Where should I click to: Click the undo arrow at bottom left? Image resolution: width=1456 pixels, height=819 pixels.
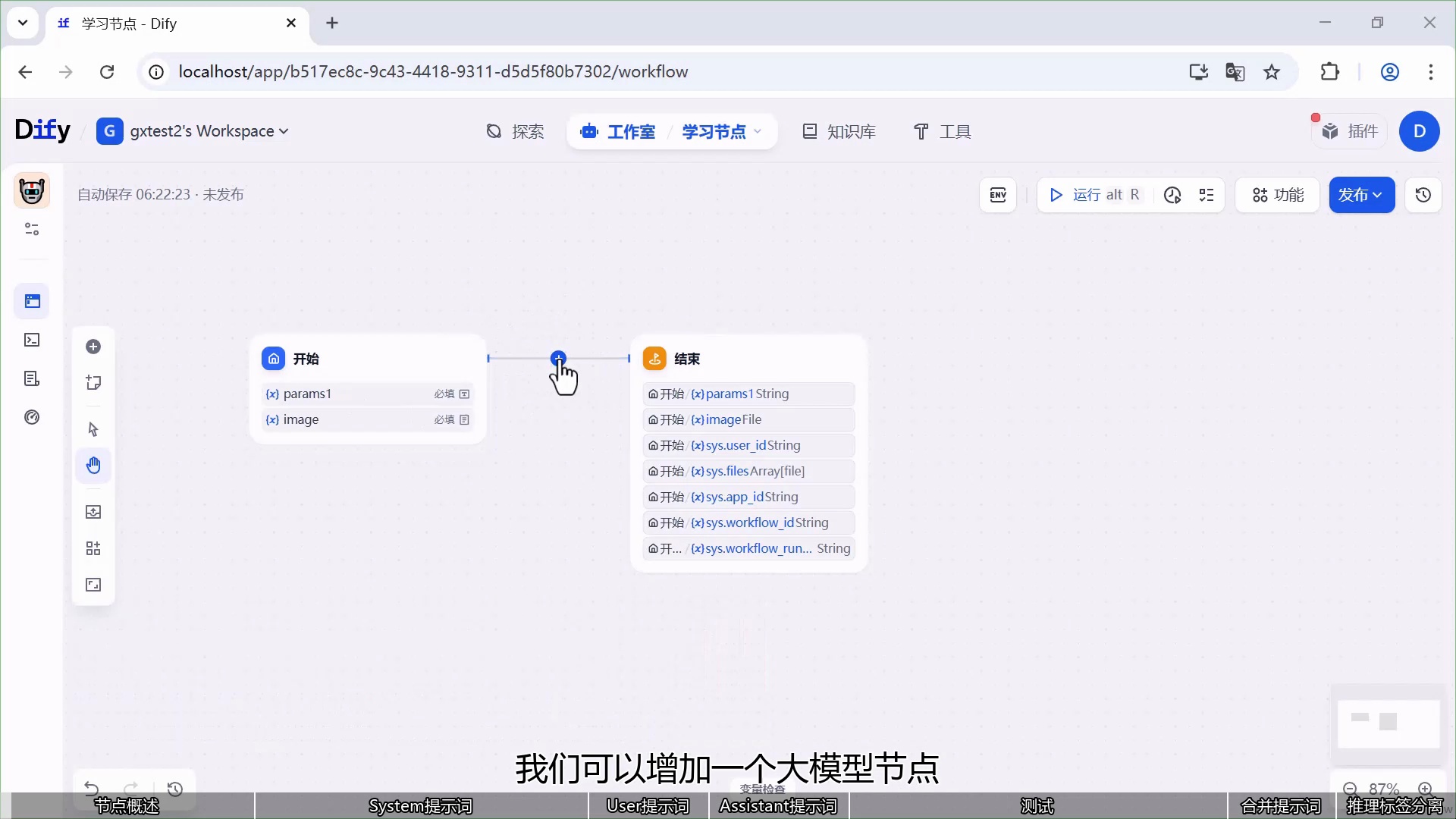92,788
